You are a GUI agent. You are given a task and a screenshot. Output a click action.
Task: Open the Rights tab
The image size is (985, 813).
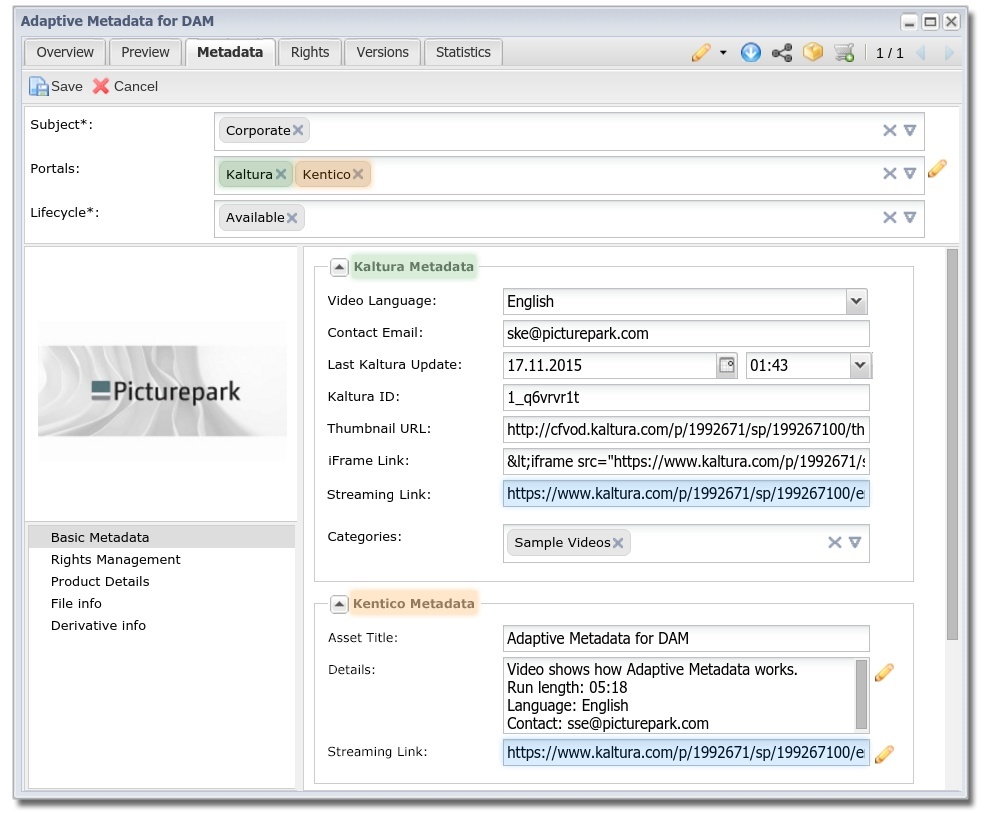click(x=310, y=52)
